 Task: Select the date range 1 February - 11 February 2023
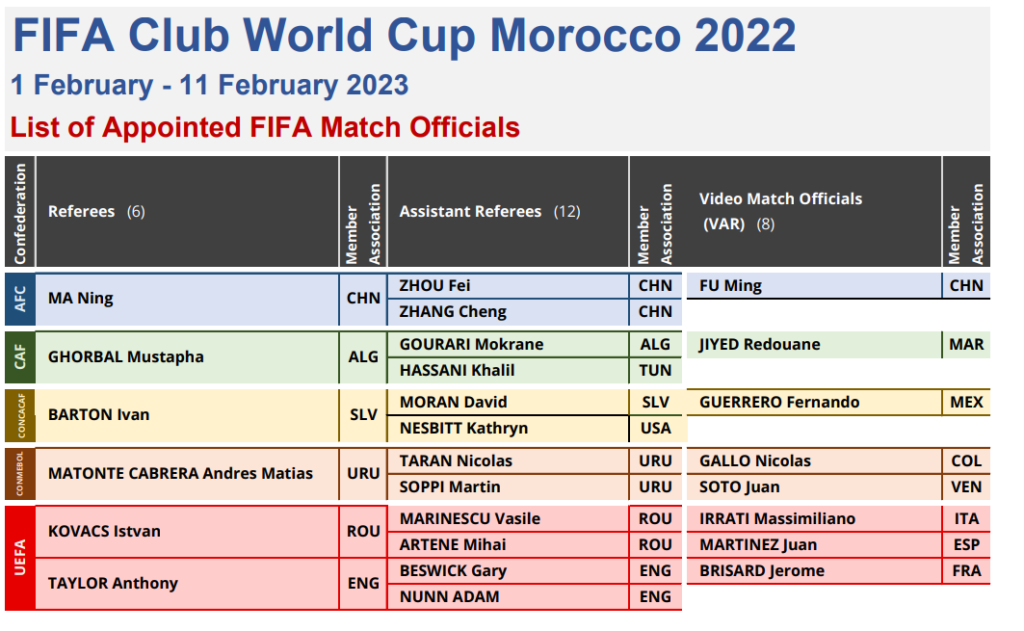pos(209,86)
